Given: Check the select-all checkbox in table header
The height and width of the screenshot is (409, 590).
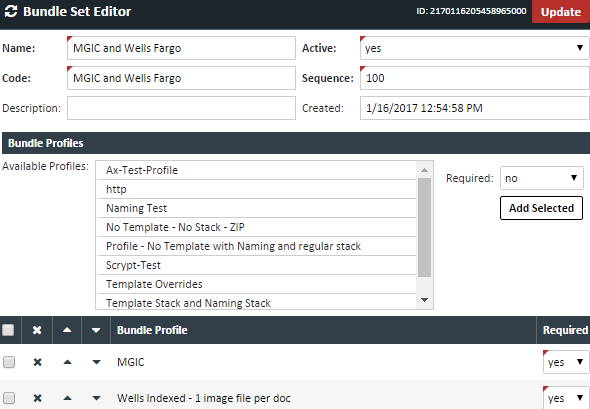Looking at the screenshot, I should [8, 330].
